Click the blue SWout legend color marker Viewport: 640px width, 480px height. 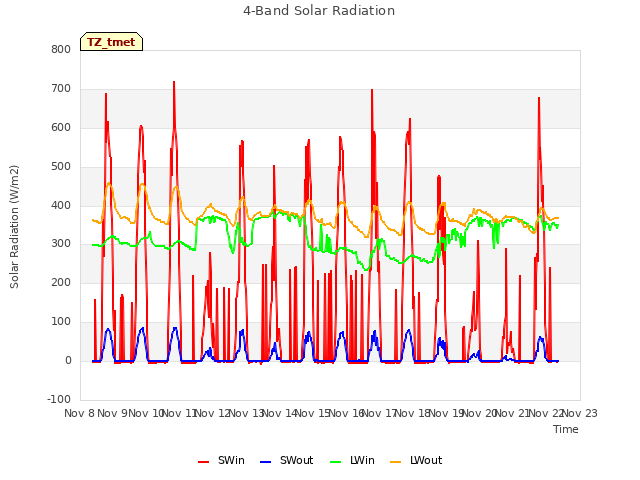click(265, 462)
